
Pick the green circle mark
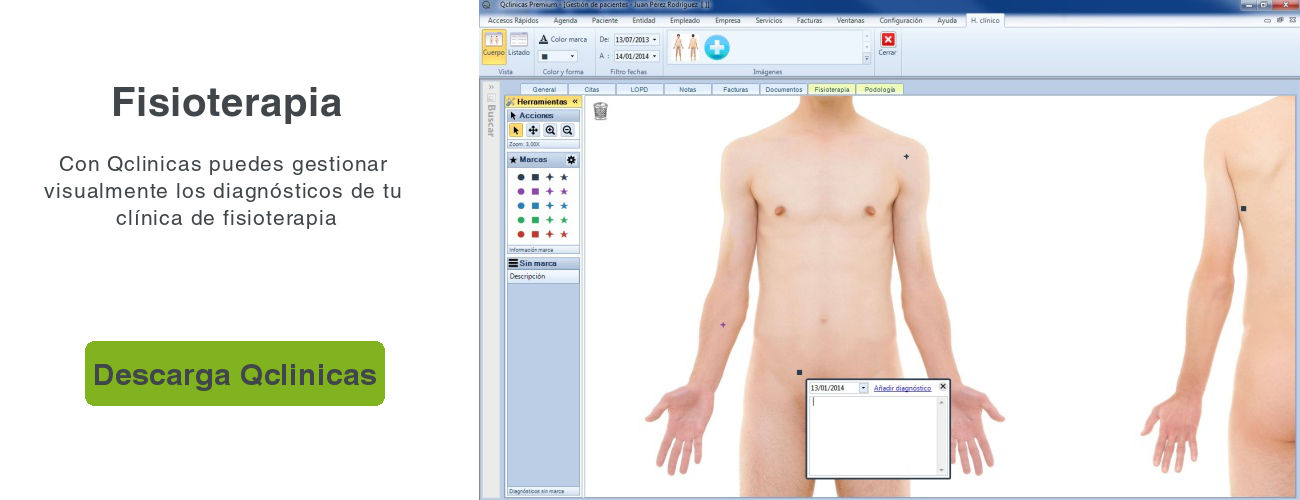[x=521, y=220]
